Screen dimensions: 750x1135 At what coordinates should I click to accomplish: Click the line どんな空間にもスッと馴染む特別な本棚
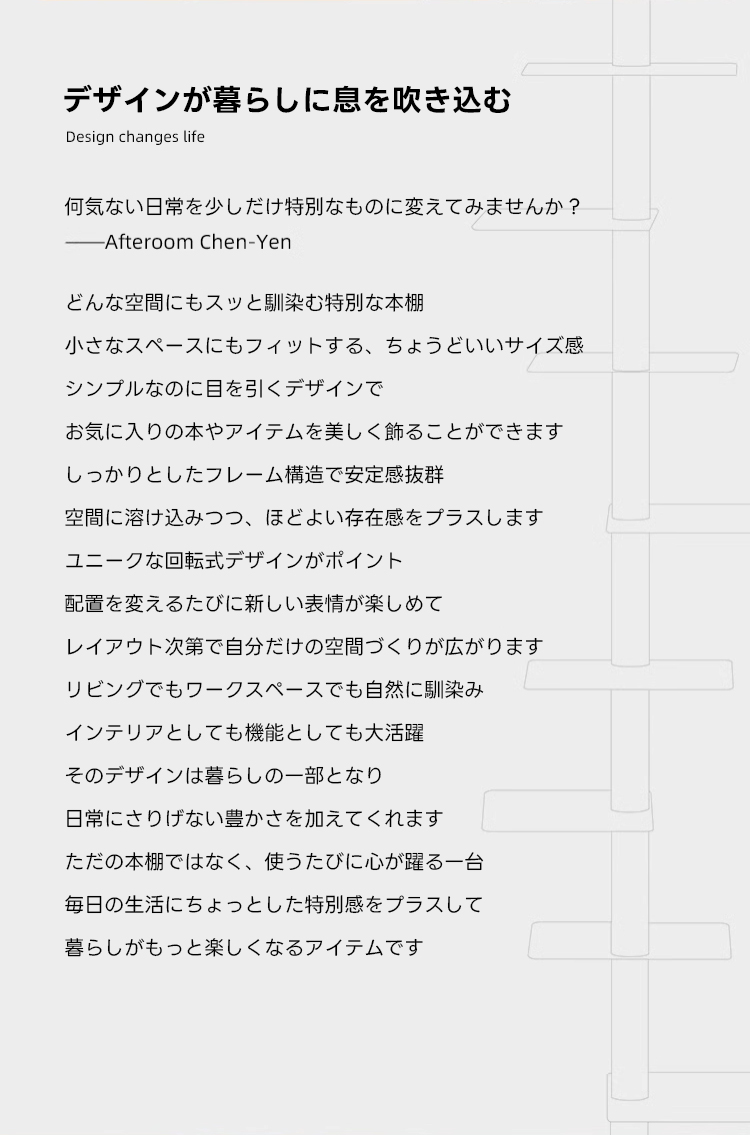(245, 303)
